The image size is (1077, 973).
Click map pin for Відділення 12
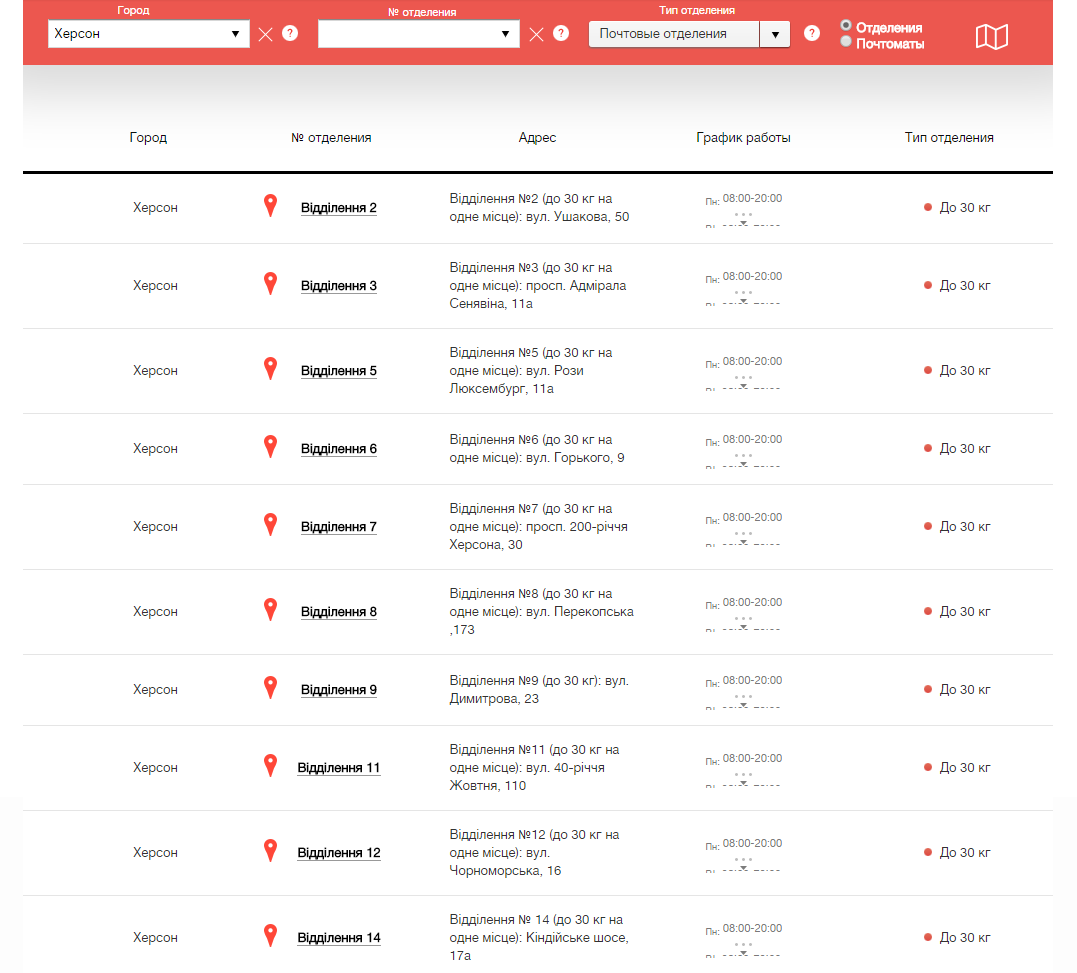tap(270, 851)
